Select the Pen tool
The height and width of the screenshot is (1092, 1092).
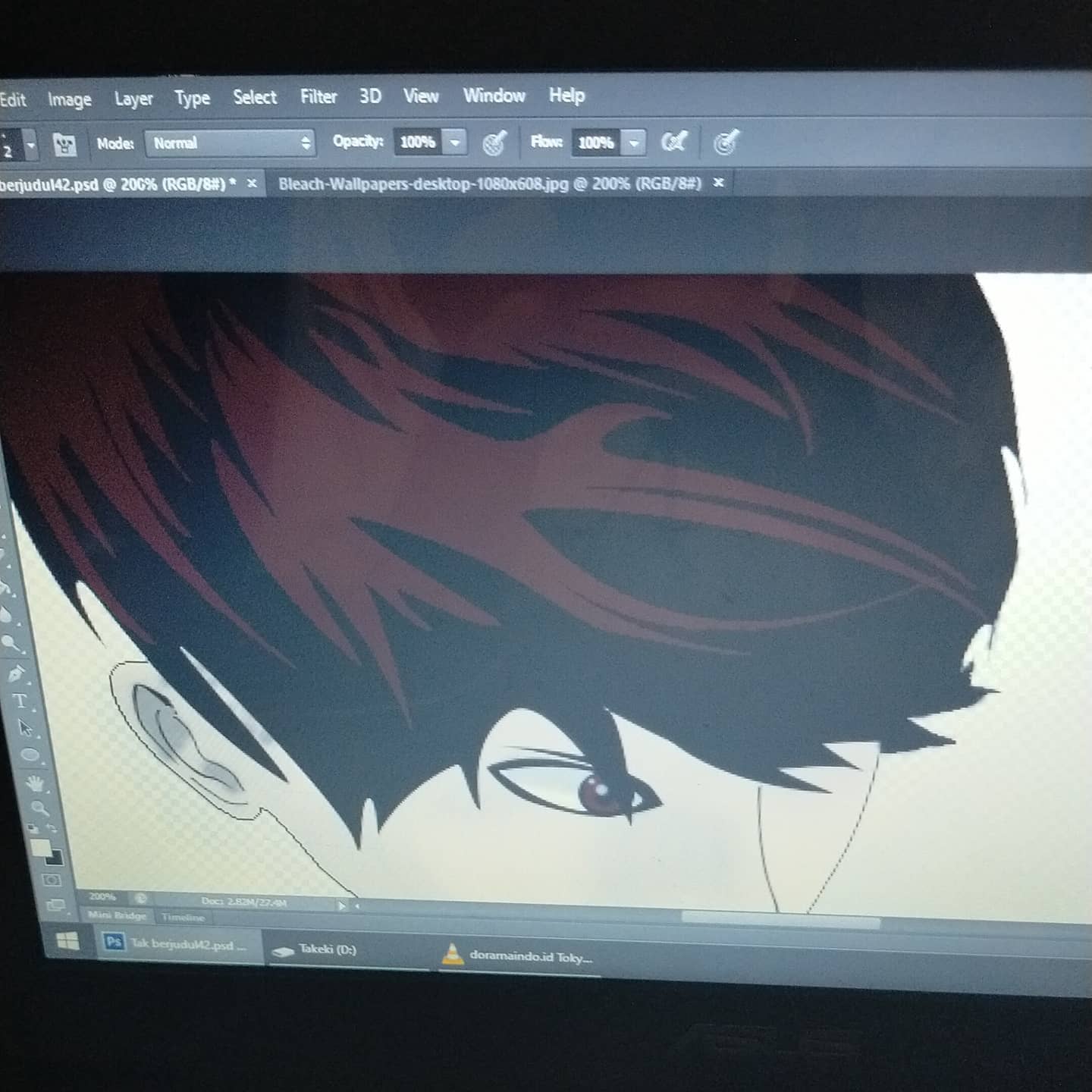tap(15, 673)
